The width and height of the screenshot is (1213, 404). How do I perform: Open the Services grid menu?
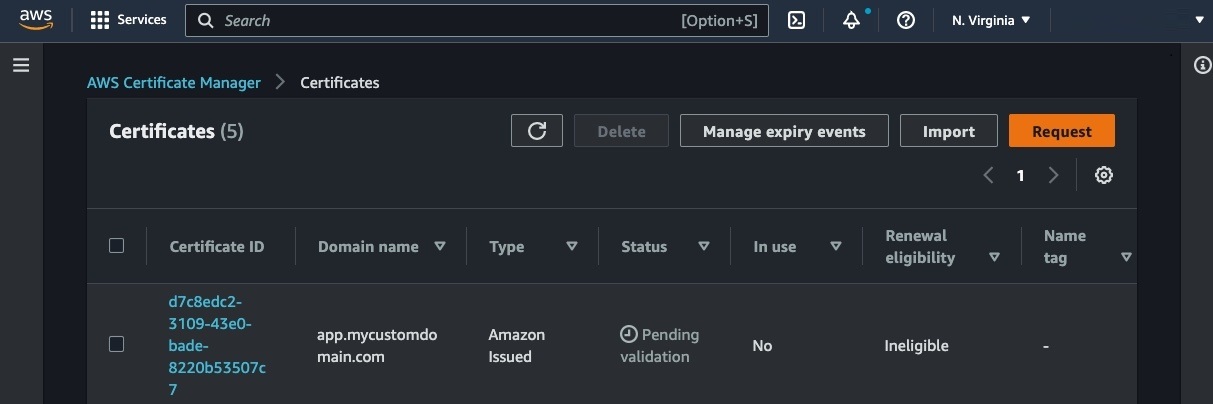click(x=100, y=20)
